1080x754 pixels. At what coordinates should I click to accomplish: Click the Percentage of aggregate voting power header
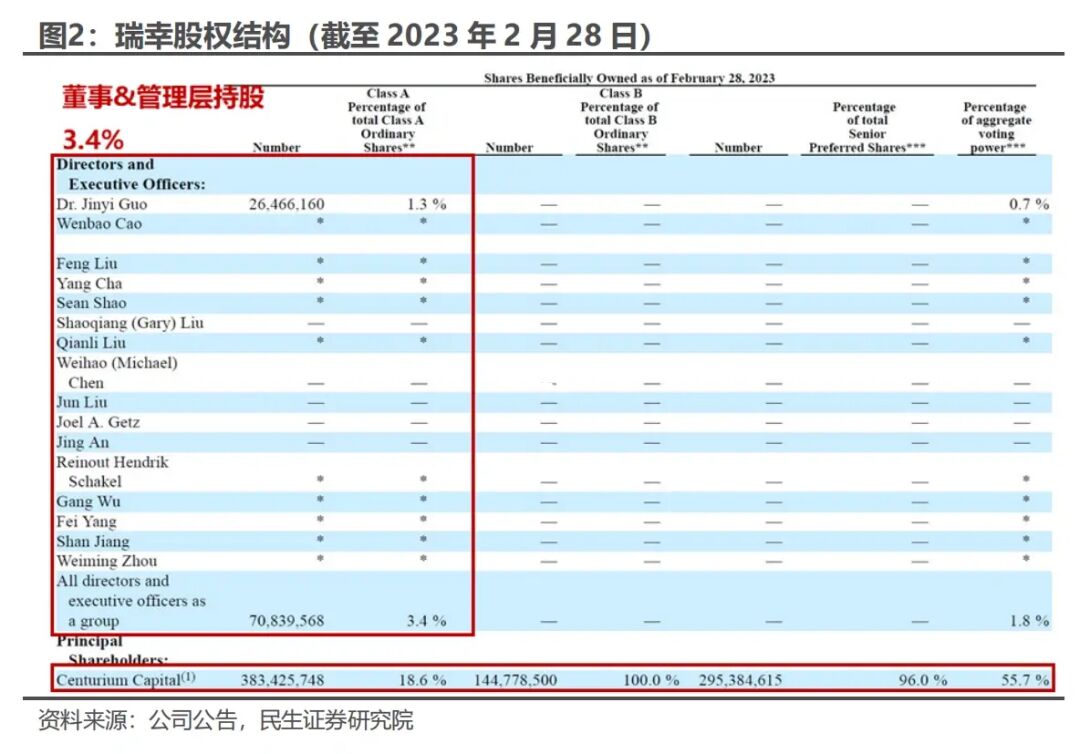click(x=996, y=127)
